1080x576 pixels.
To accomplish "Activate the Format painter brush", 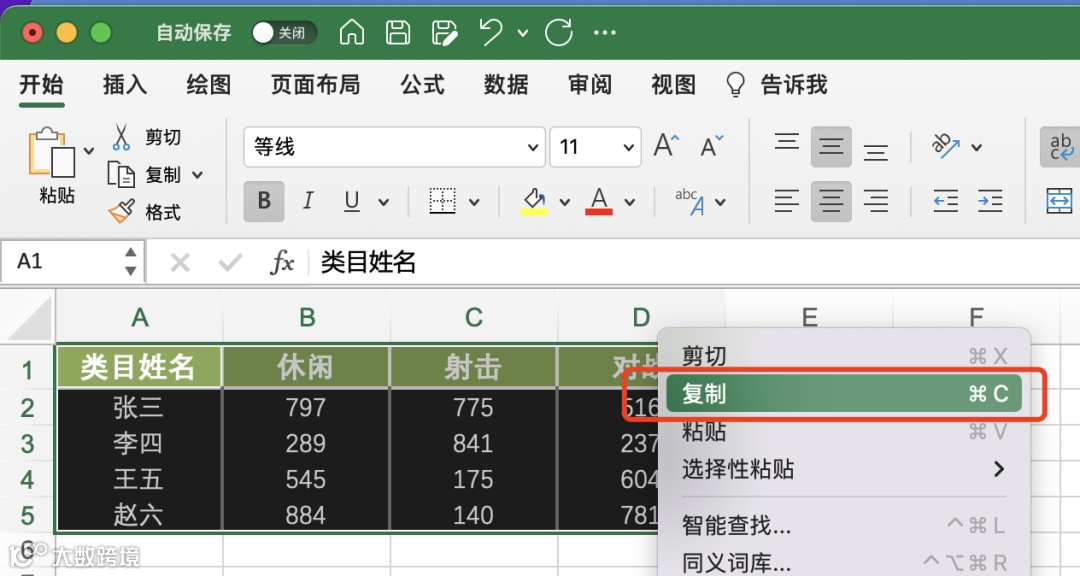I will pos(122,212).
